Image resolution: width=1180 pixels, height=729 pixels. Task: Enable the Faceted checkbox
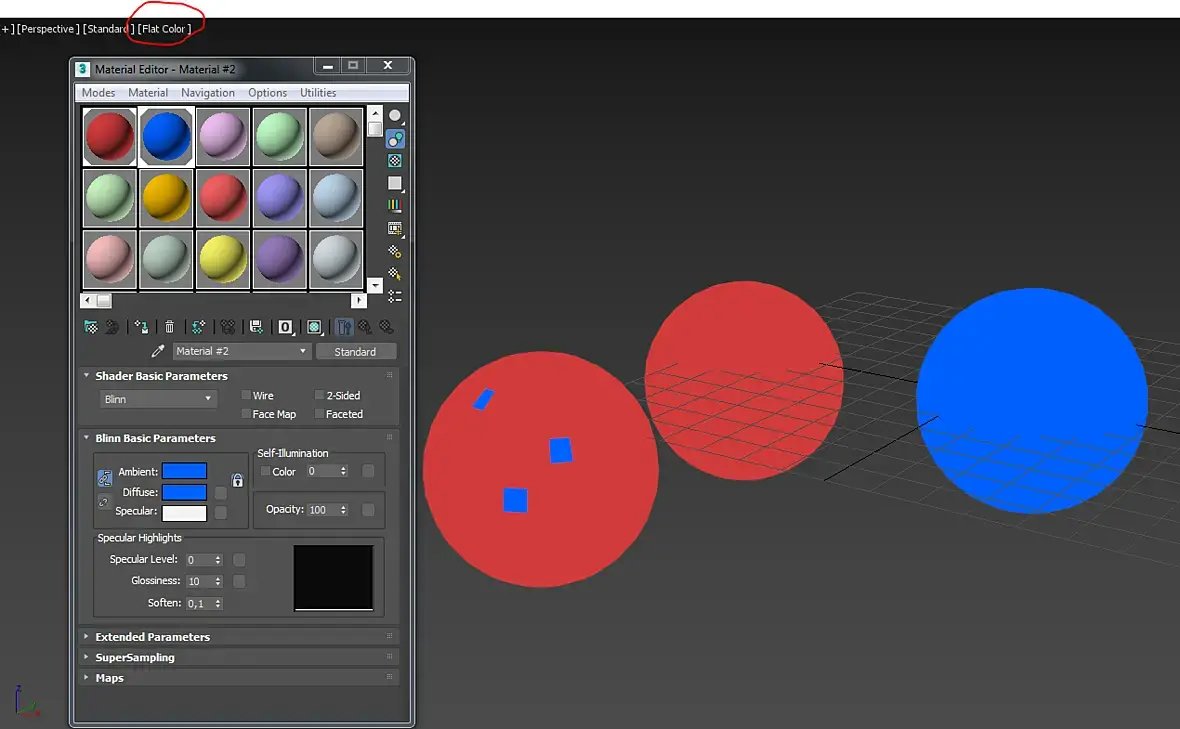tap(319, 414)
